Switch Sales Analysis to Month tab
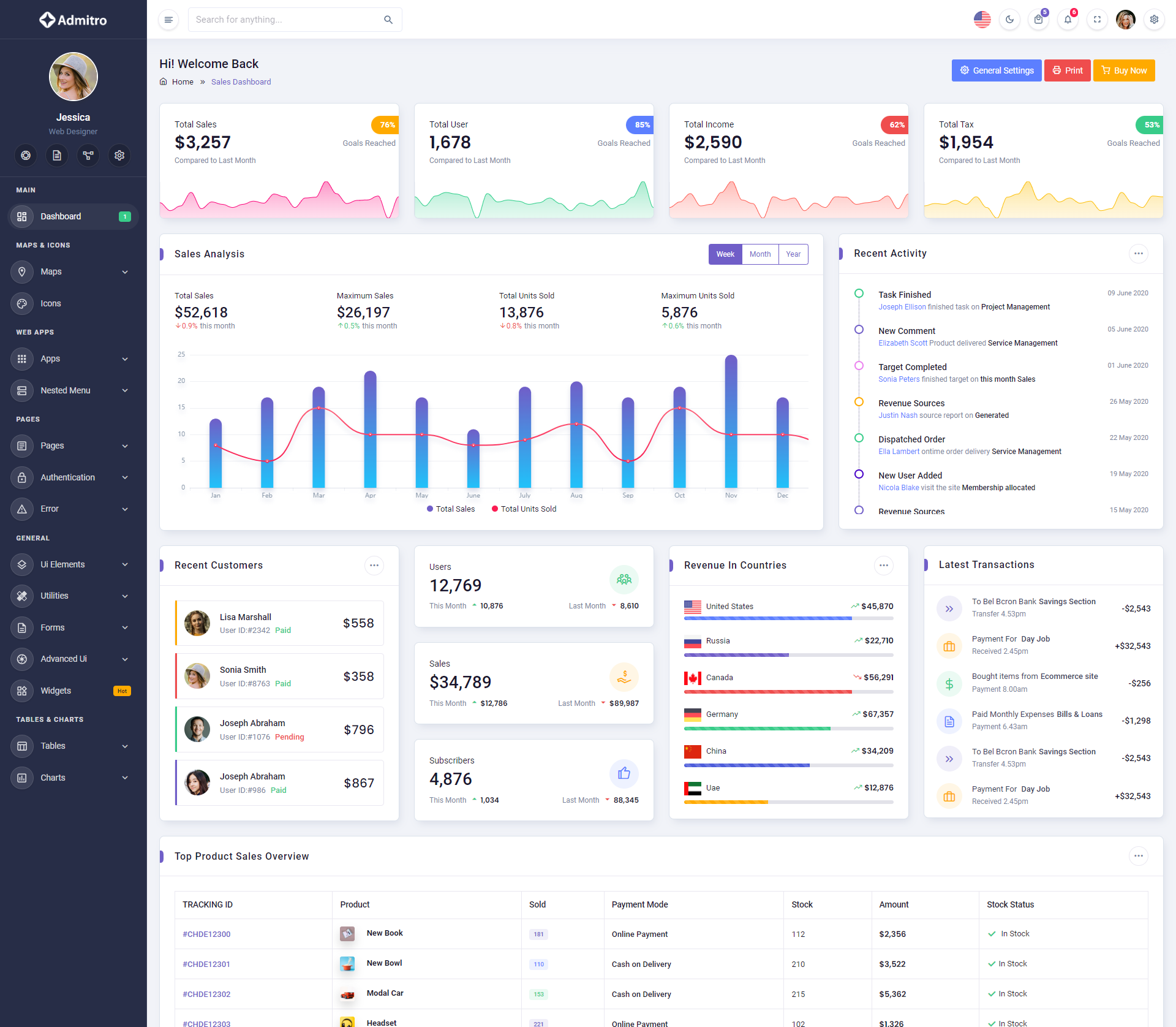This screenshot has width=1176, height=1027. tap(760, 254)
